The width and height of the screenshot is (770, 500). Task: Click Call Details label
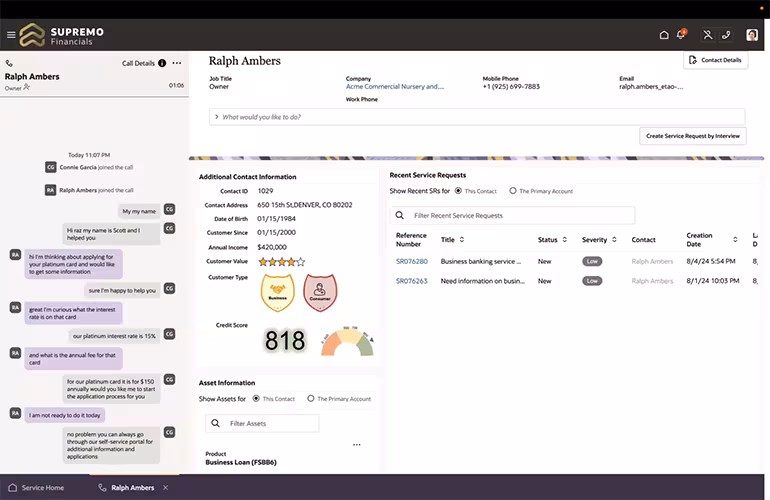point(138,63)
